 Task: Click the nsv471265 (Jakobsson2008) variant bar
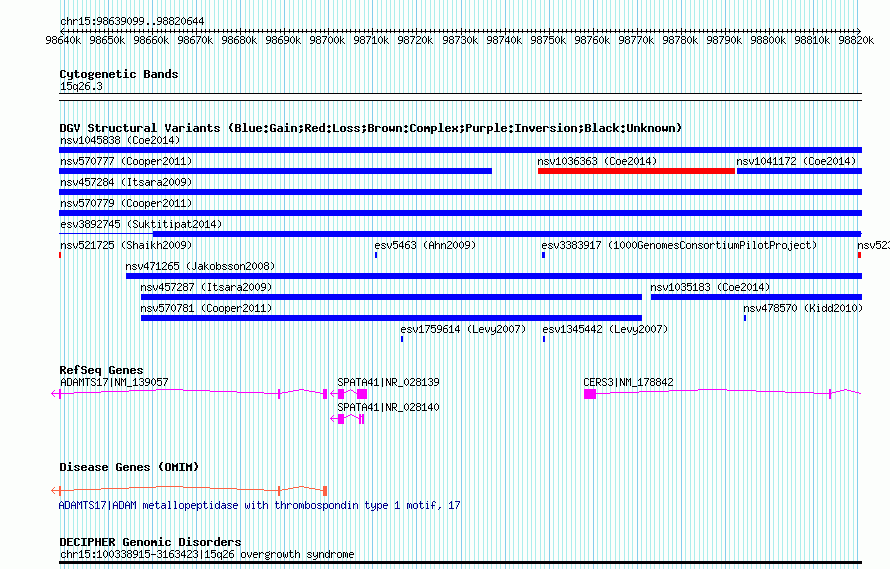pyautogui.click(x=494, y=276)
